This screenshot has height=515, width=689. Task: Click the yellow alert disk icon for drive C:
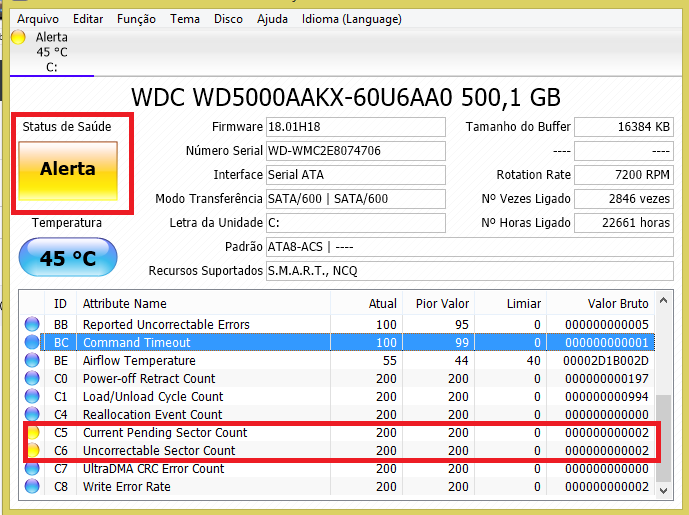coord(18,38)
